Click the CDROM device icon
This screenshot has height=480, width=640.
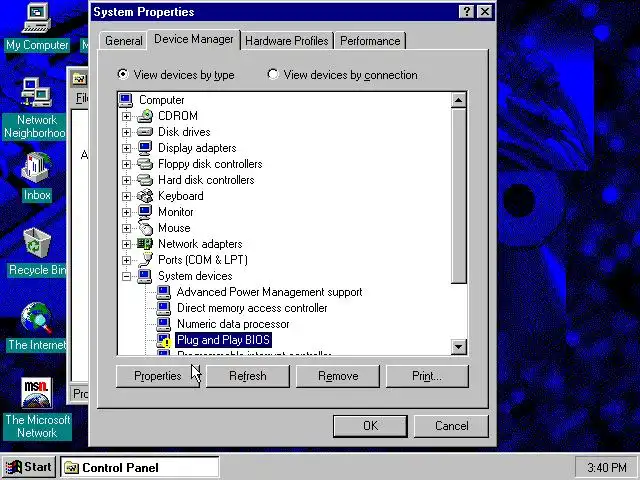[145, 116]
